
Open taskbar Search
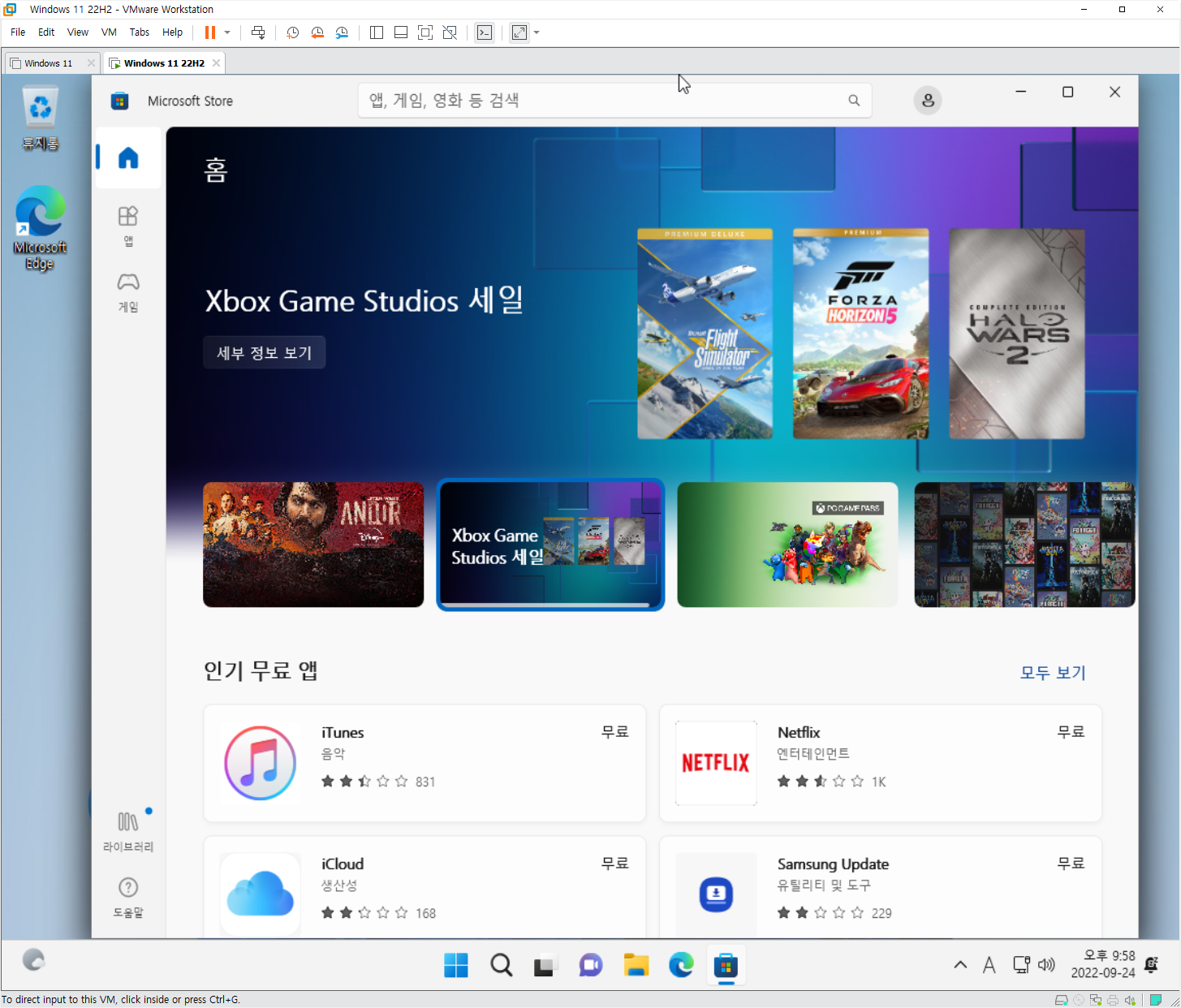pyautogui.click(x=502, y=965)
